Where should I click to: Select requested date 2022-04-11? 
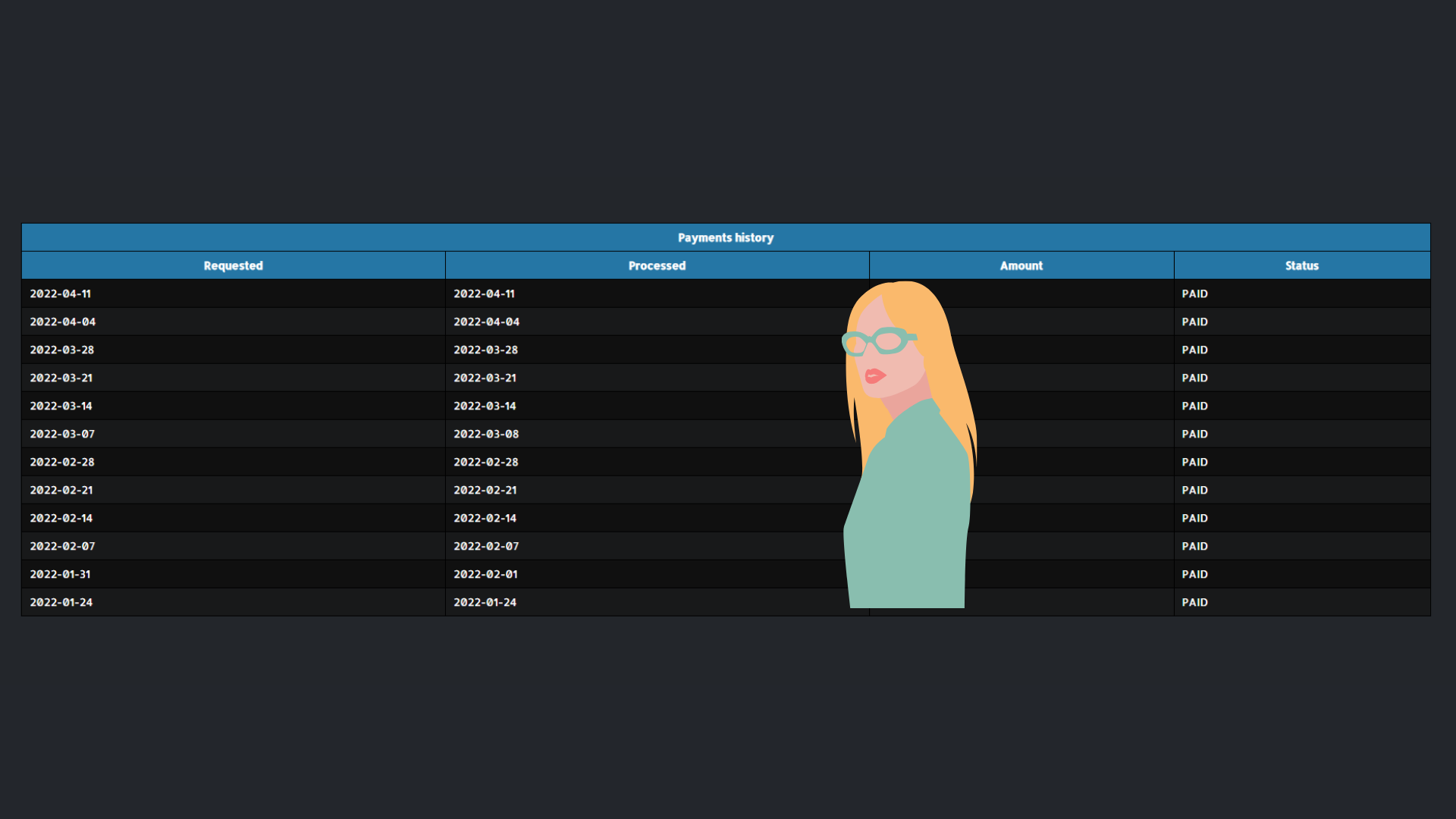point(60,293)
